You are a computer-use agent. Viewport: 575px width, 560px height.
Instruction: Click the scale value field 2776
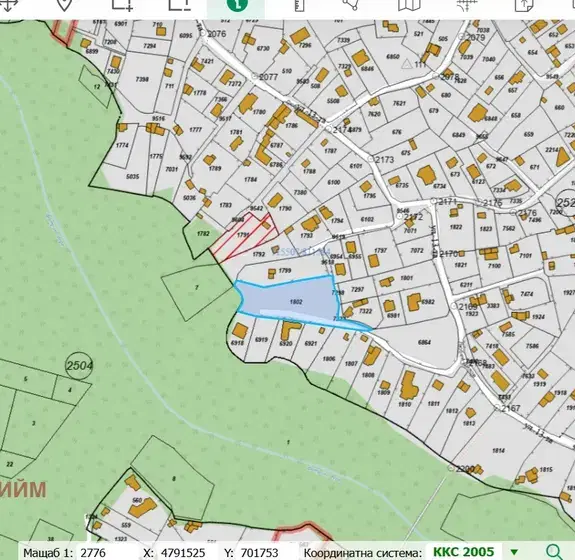[x=93, y=552]
